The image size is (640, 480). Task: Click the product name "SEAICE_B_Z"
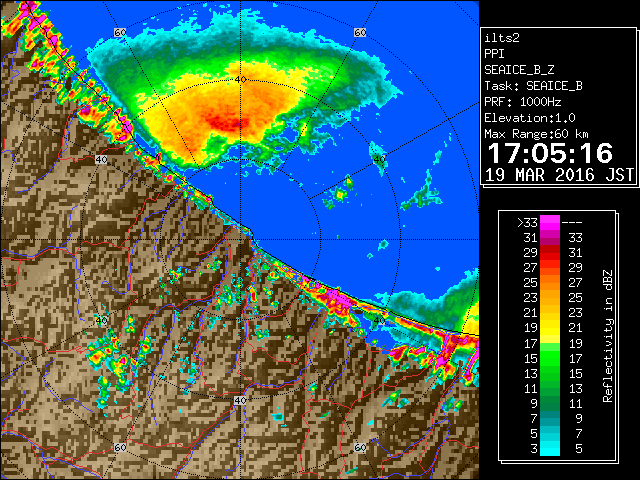519,70
